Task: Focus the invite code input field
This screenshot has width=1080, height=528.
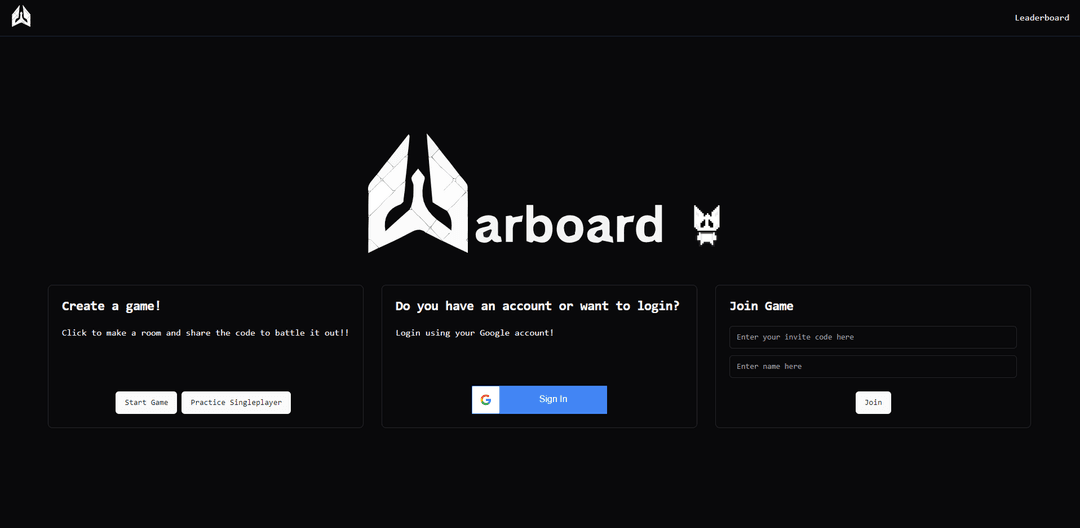Action: [x=872, y=337]
